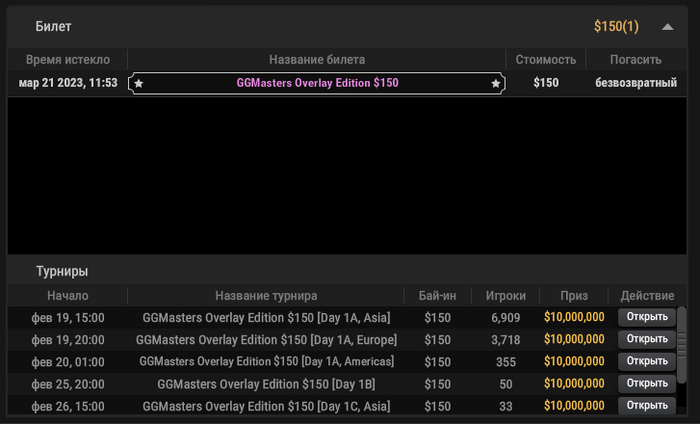Image resolution: width=700 pixels, height=424 pixels.
Task: Select the Day 1A, Americas tournament name
Action: coord(267,362)
